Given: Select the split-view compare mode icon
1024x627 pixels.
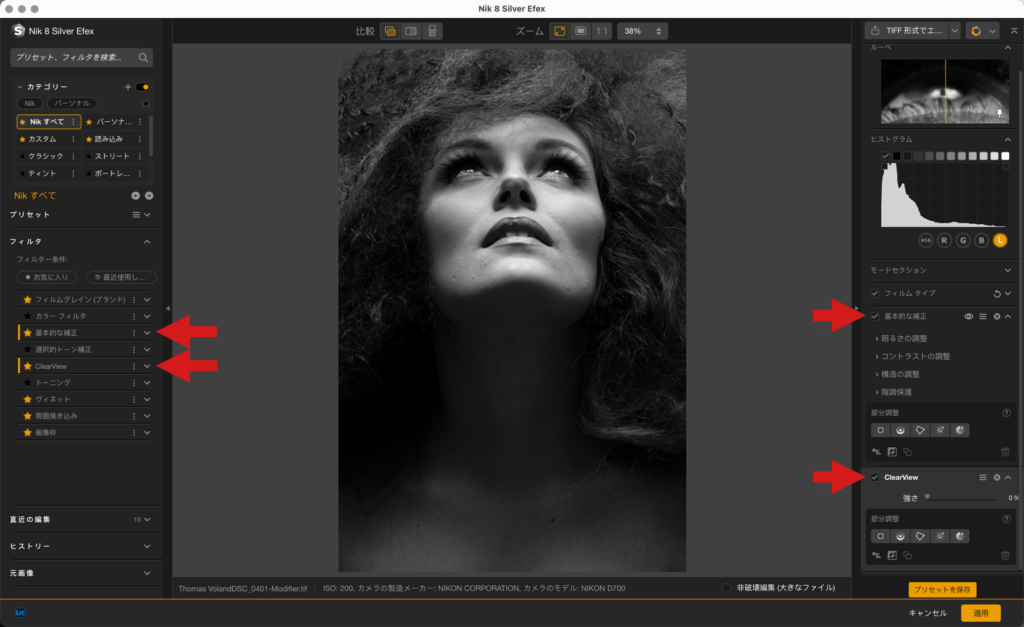Looking at the screenshot, I should pyautogui.click(x=410, y=31).
